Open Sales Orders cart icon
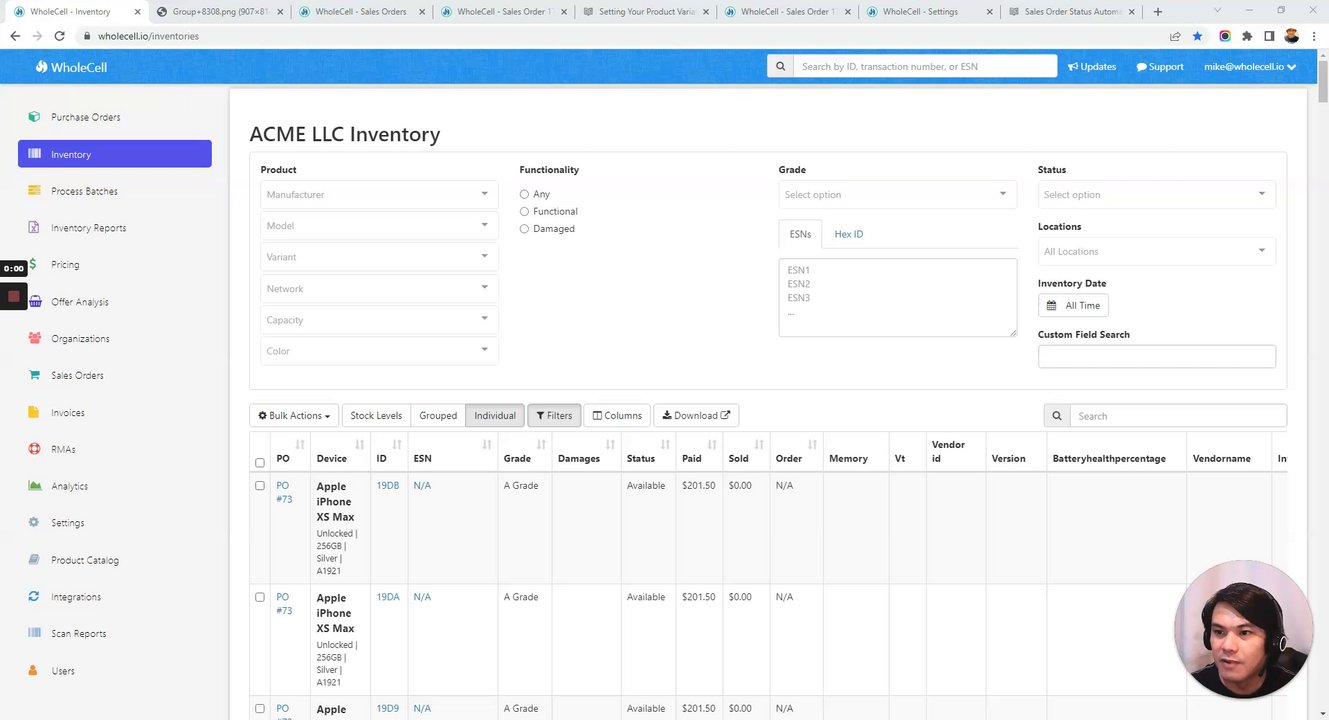 (34, 376)
